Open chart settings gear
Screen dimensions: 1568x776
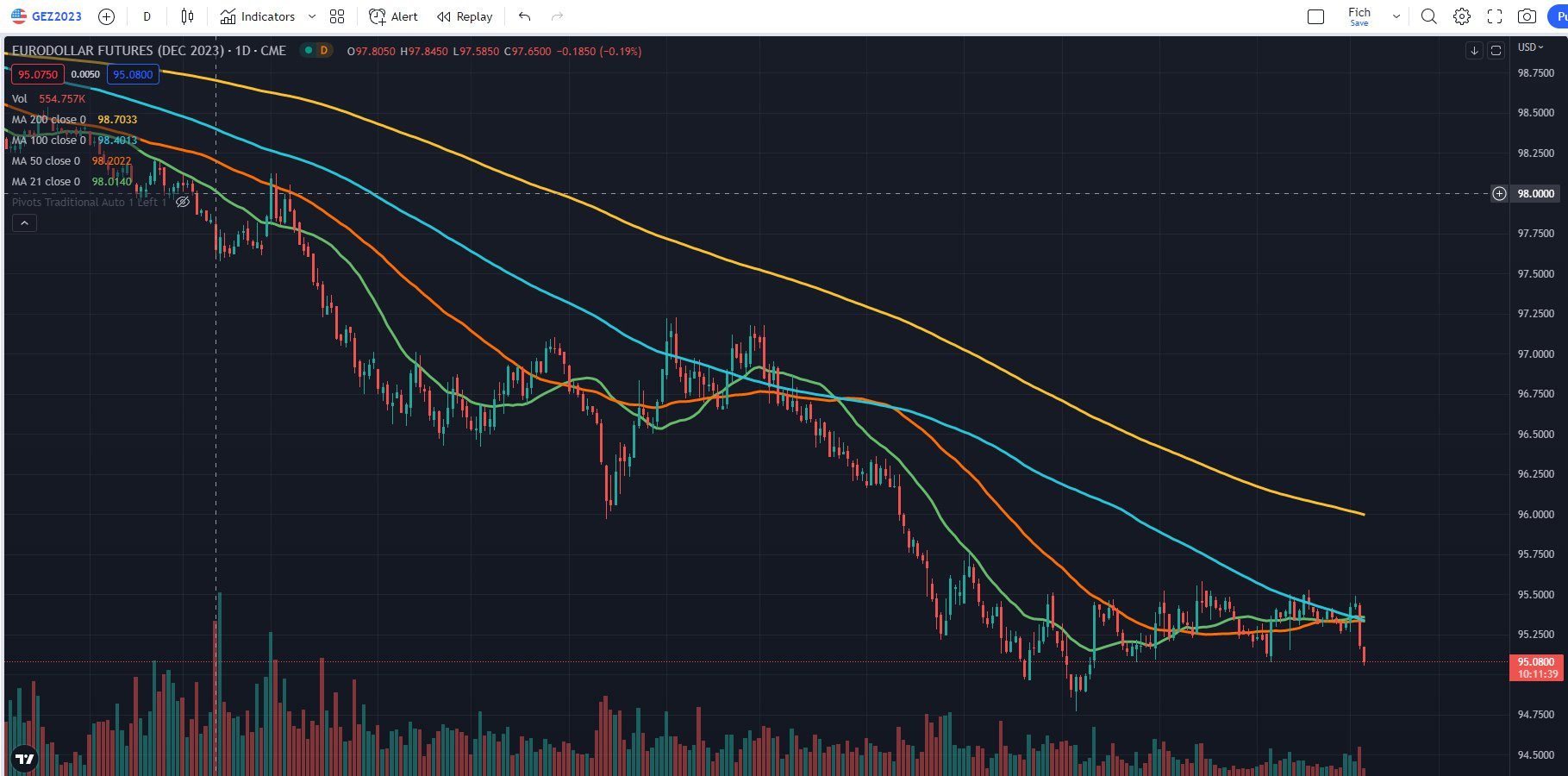click(x=1461, y=16)
